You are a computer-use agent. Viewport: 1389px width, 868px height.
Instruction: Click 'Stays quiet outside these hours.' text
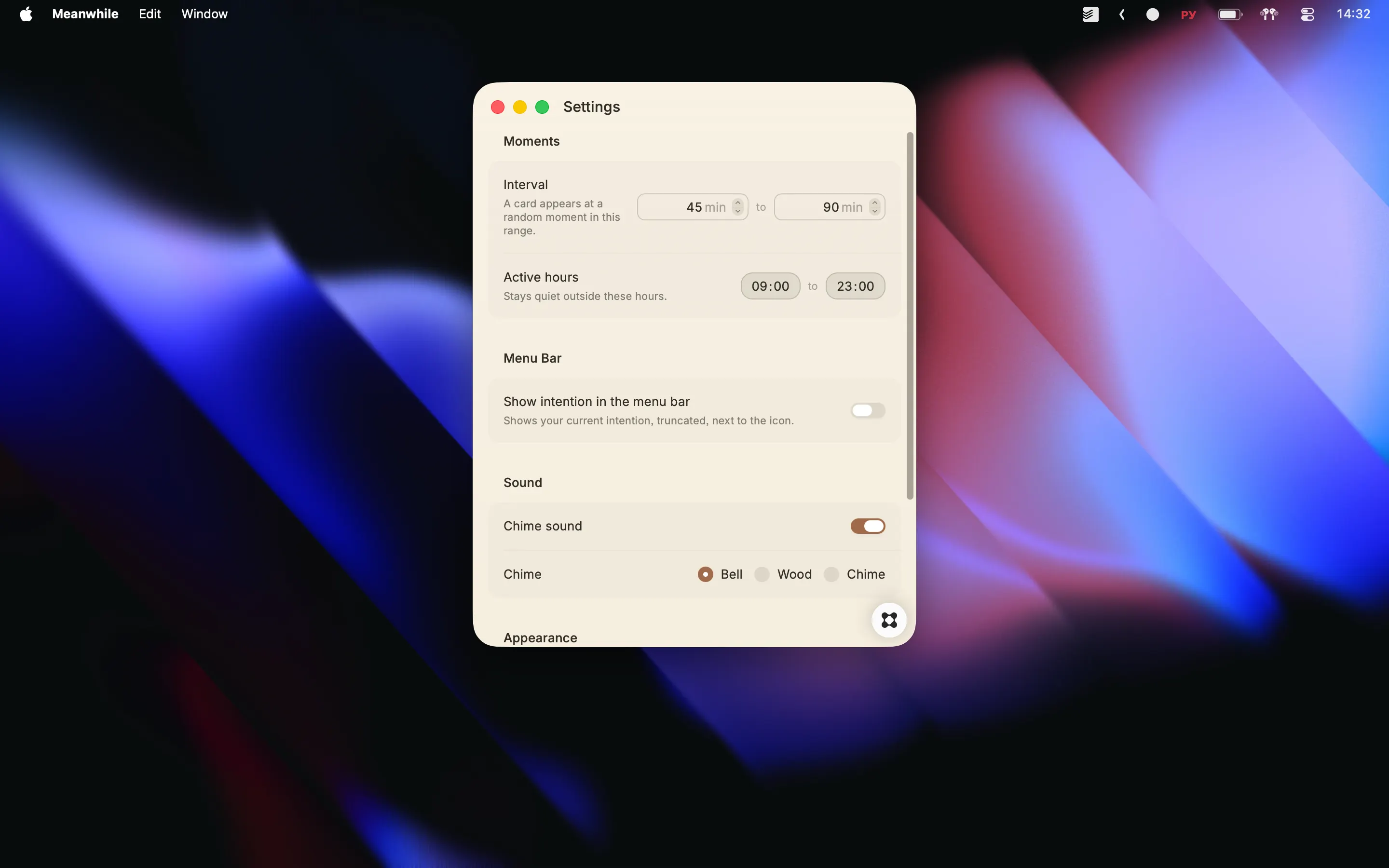click(585, 296)
